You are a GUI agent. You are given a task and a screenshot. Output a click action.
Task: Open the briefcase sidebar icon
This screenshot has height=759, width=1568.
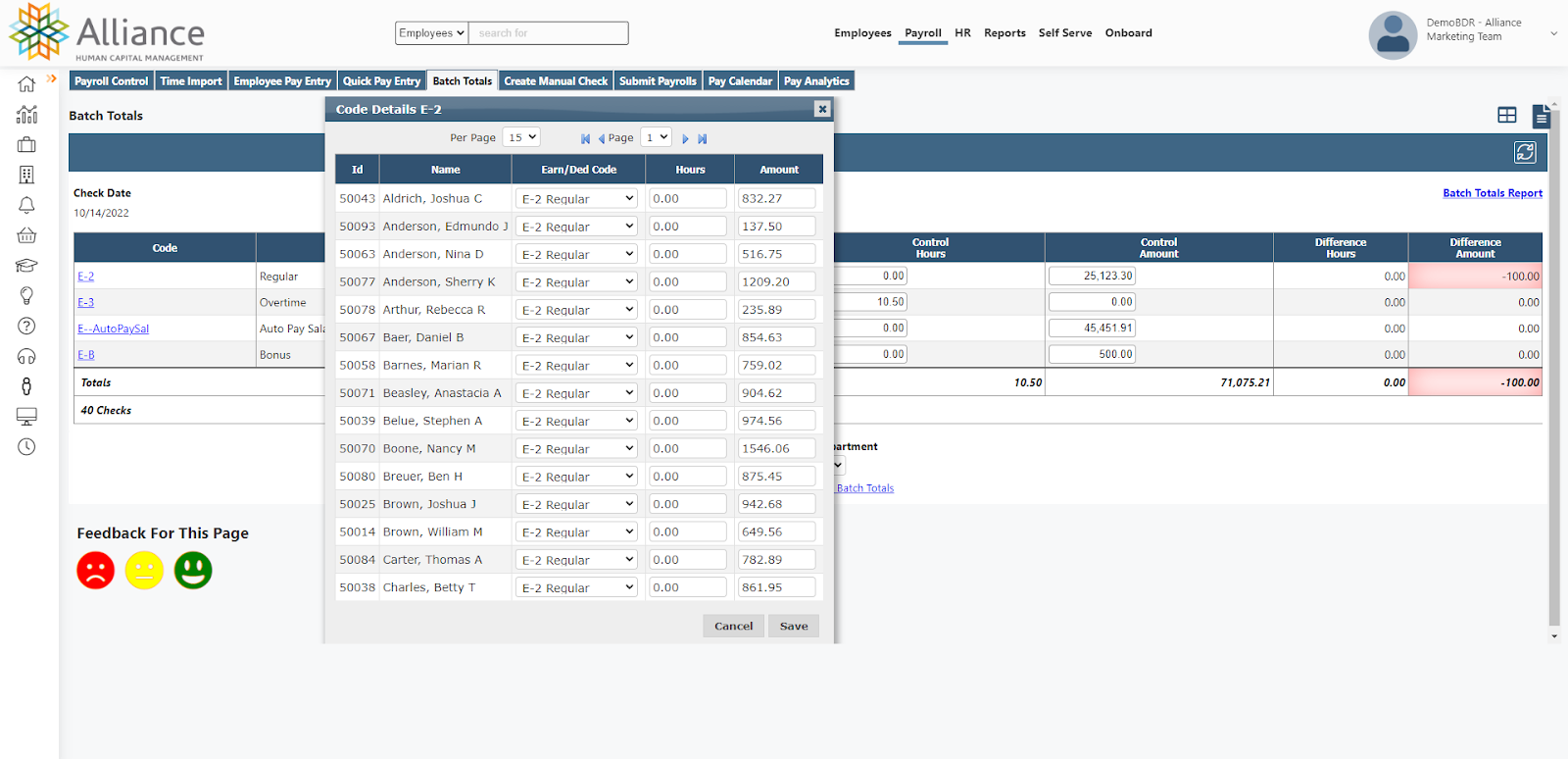(26, 145)
